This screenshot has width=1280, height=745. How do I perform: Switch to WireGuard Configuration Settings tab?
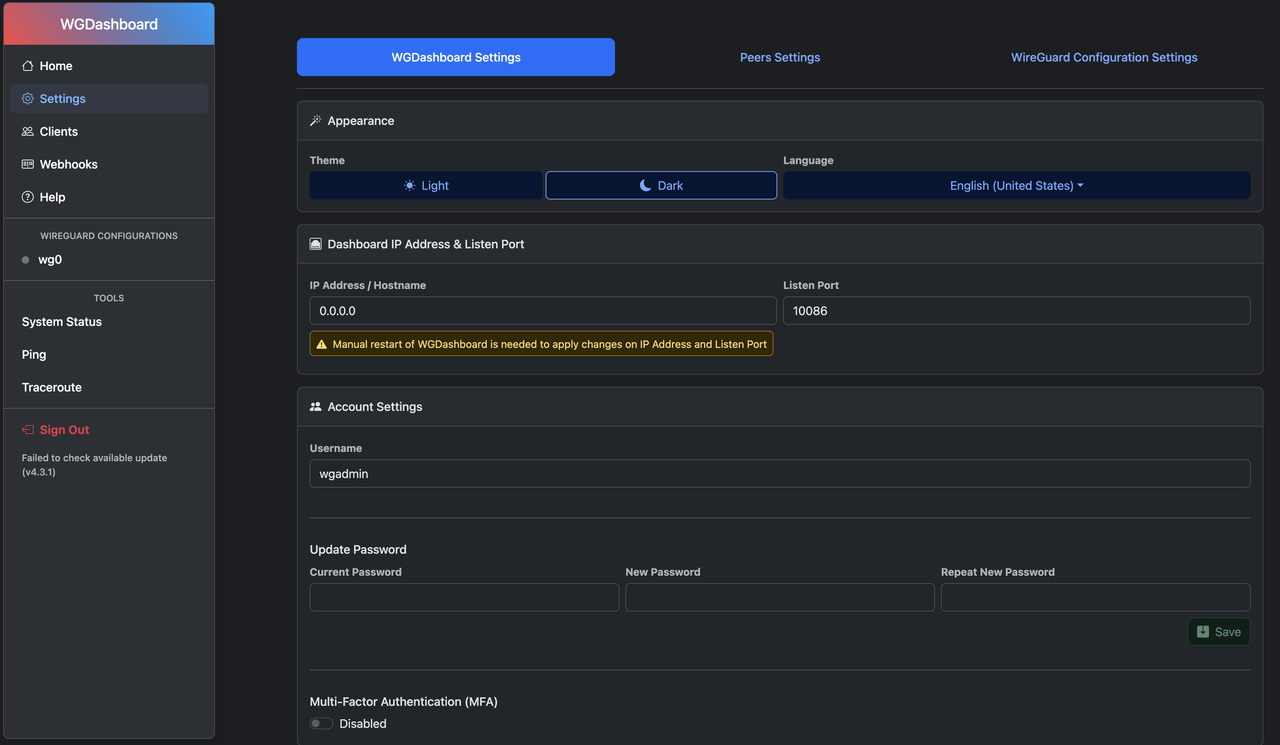[1104, 58]
